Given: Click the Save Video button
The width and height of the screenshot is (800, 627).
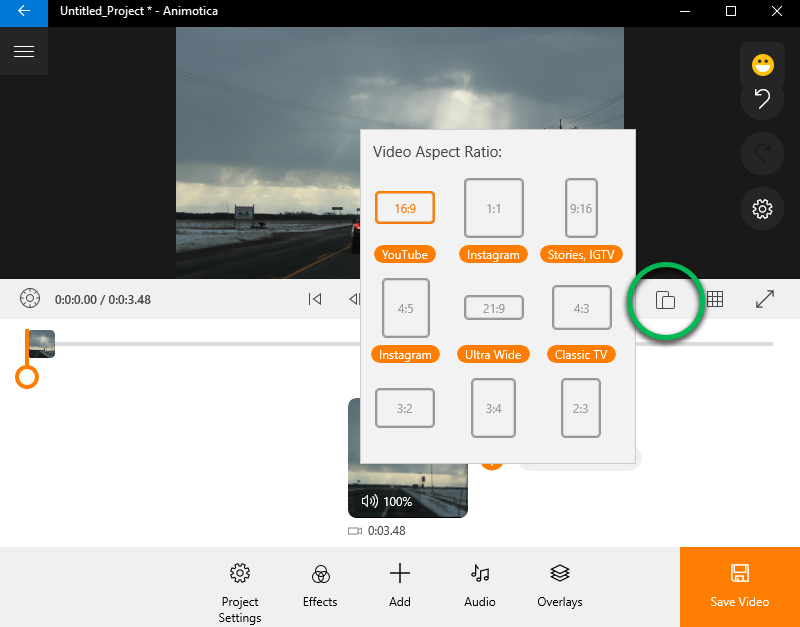Looking at the screenshot, I should click(x=740, y=587).
